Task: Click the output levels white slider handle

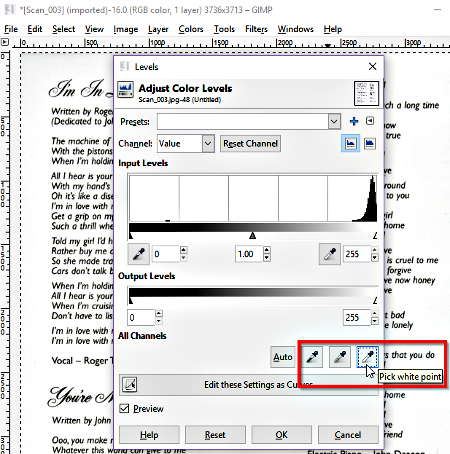Action: point(375,301)
